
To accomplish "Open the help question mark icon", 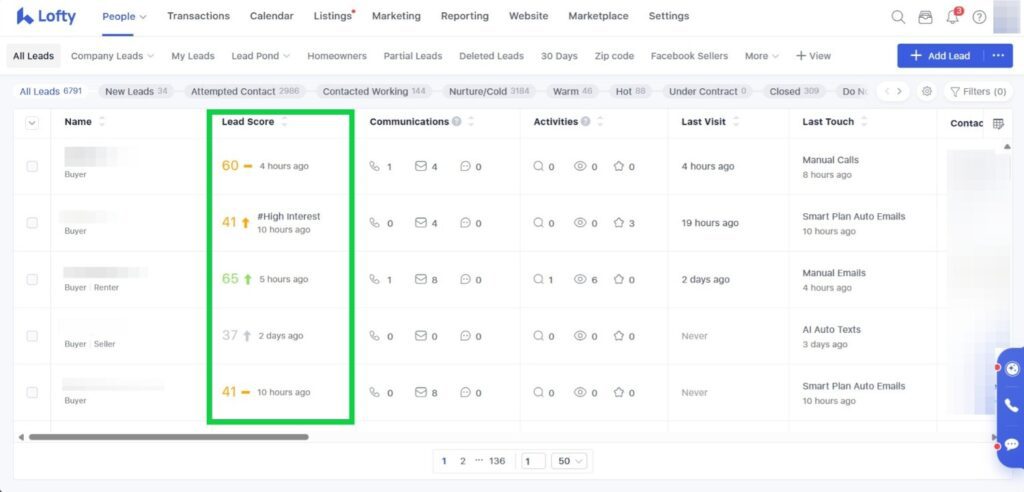I will 979,17.
